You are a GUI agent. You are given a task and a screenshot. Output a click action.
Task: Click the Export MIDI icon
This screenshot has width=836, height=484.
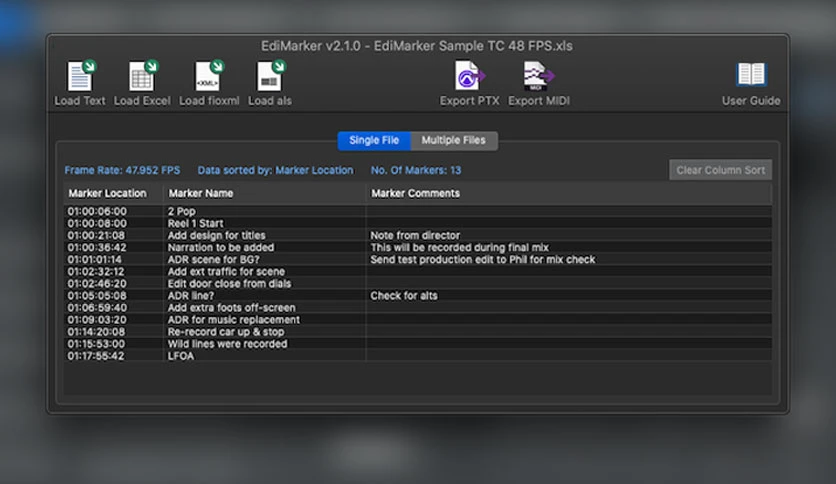pyautogui.click(x=538, y=76)
